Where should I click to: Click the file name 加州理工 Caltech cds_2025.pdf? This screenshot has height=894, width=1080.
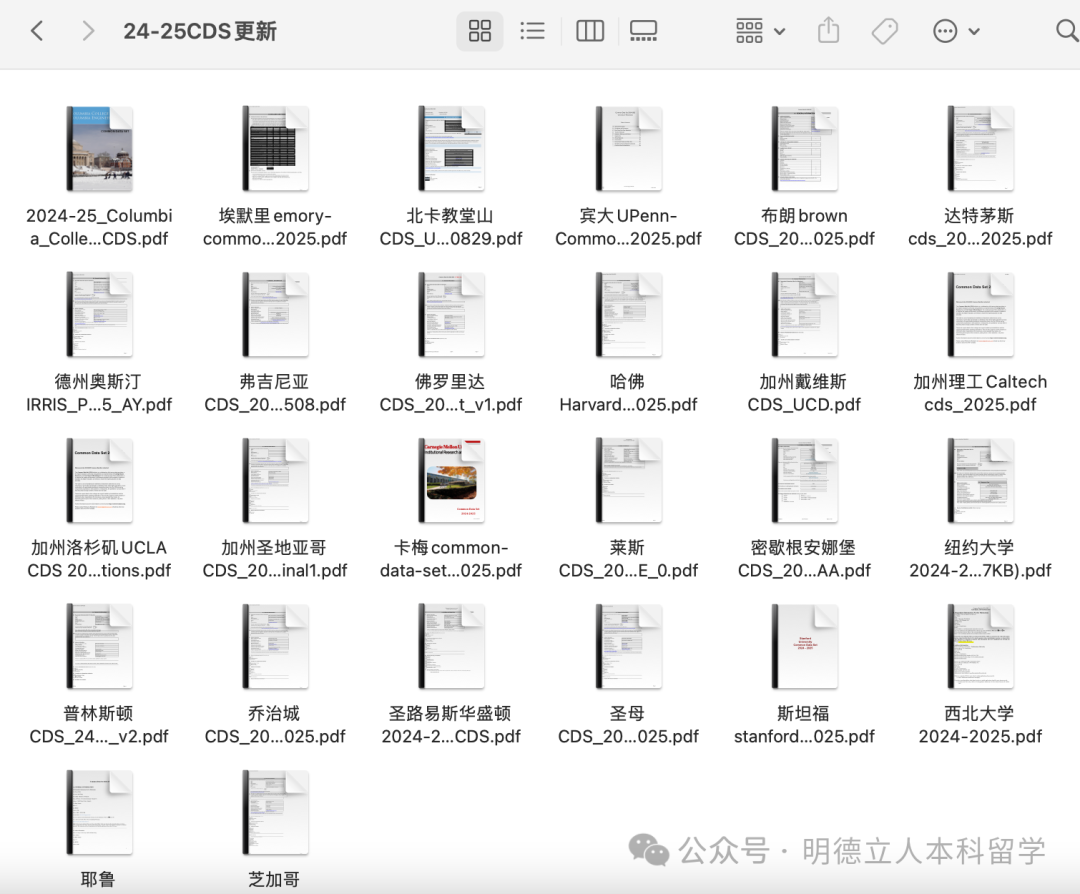coord(980,393)
